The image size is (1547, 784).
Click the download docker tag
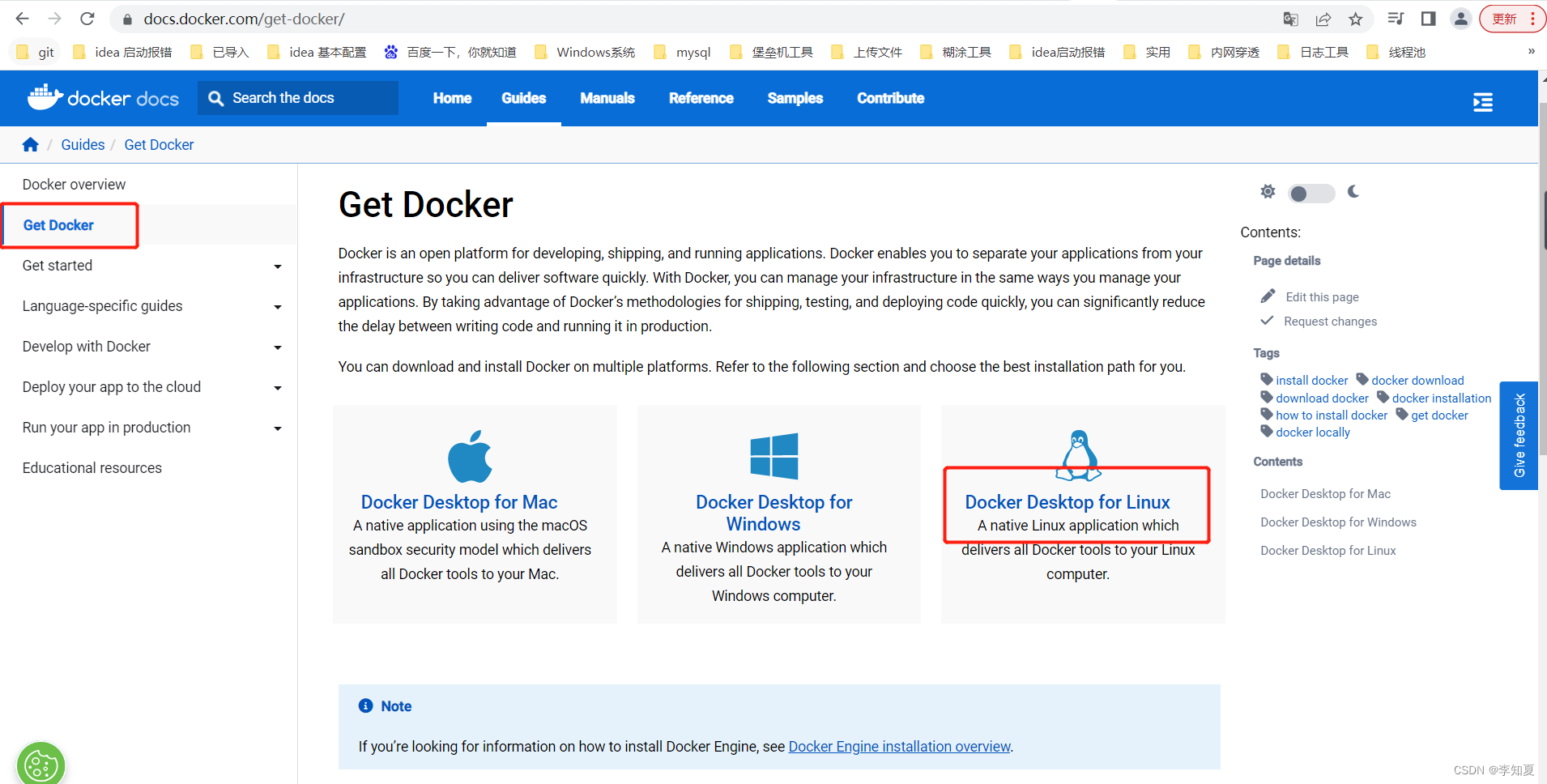pos(1322,398)
